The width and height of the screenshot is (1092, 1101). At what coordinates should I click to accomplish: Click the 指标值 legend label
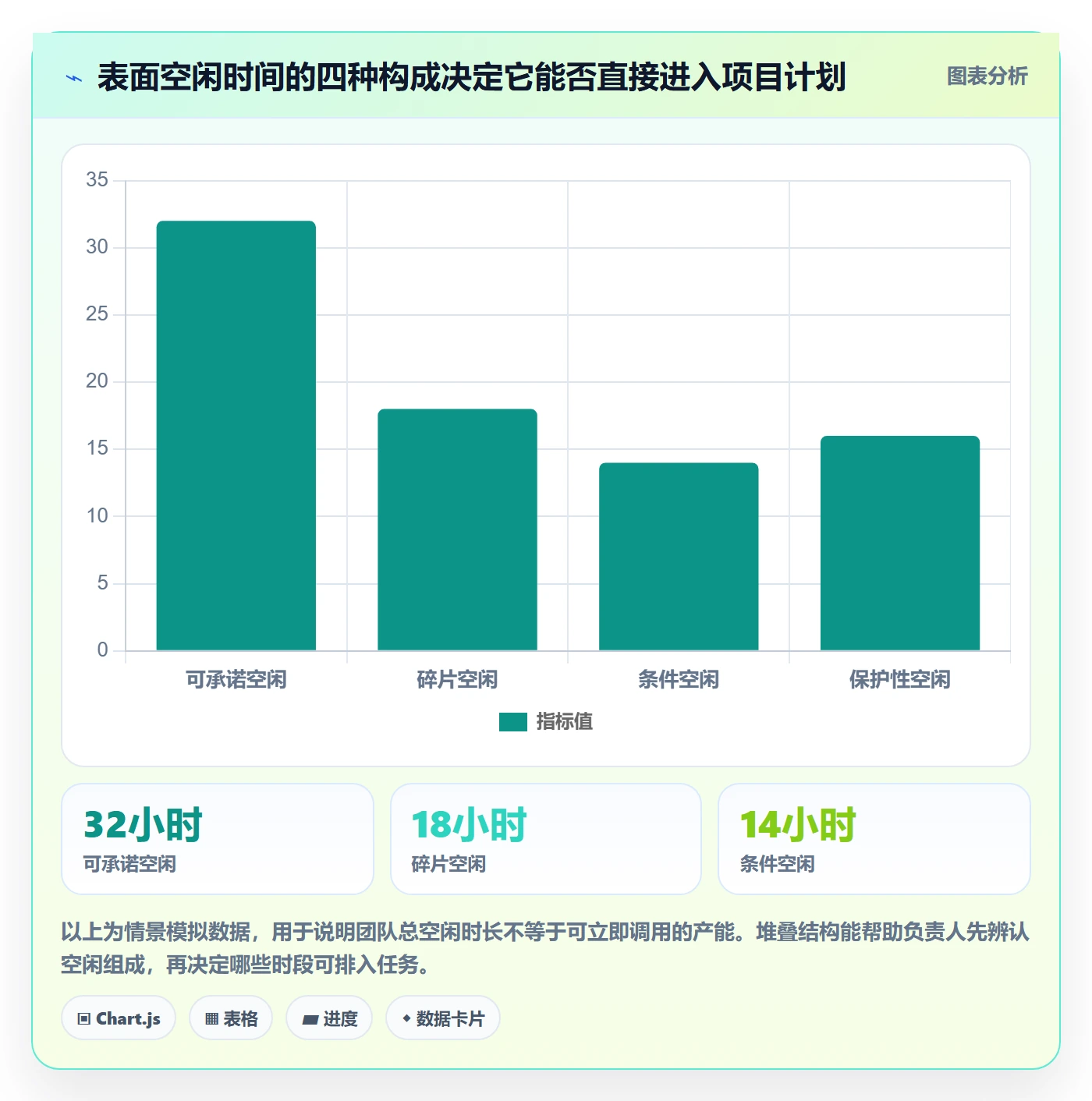565,722
